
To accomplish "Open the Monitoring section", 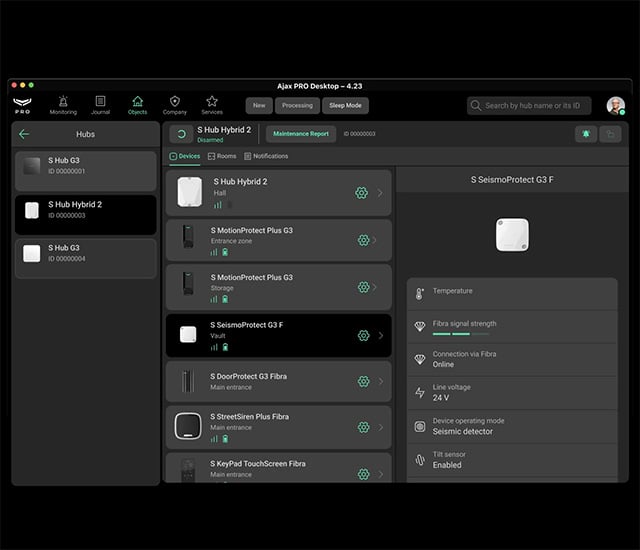I will pyautogui.click(x=63, y=105).
